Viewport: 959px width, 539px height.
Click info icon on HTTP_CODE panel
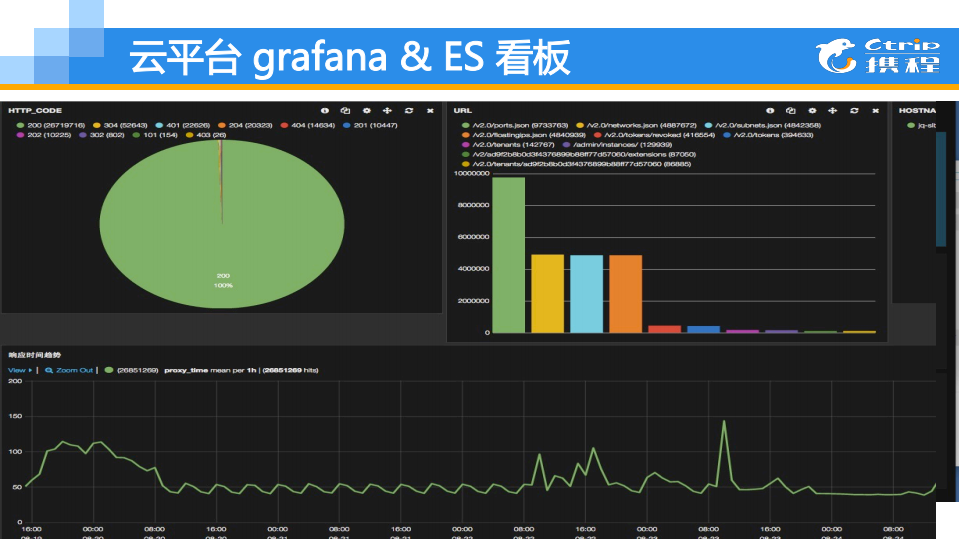pos(324,110)
